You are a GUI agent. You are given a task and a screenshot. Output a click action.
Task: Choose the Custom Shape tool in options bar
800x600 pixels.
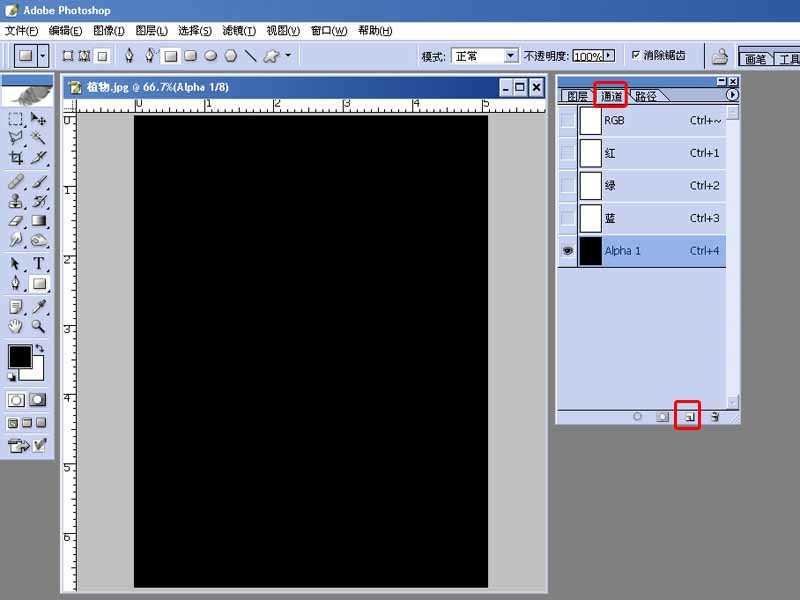pos(271,56)
